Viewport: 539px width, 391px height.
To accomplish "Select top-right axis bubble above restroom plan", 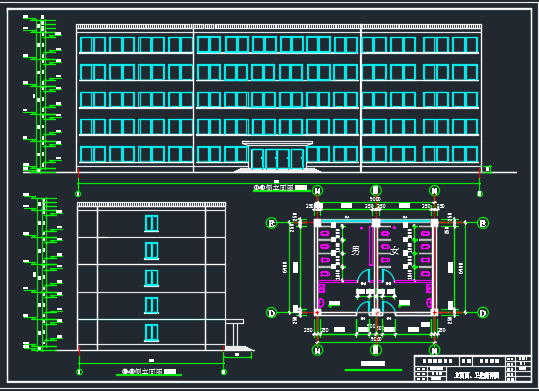I will tap(434, 190).
